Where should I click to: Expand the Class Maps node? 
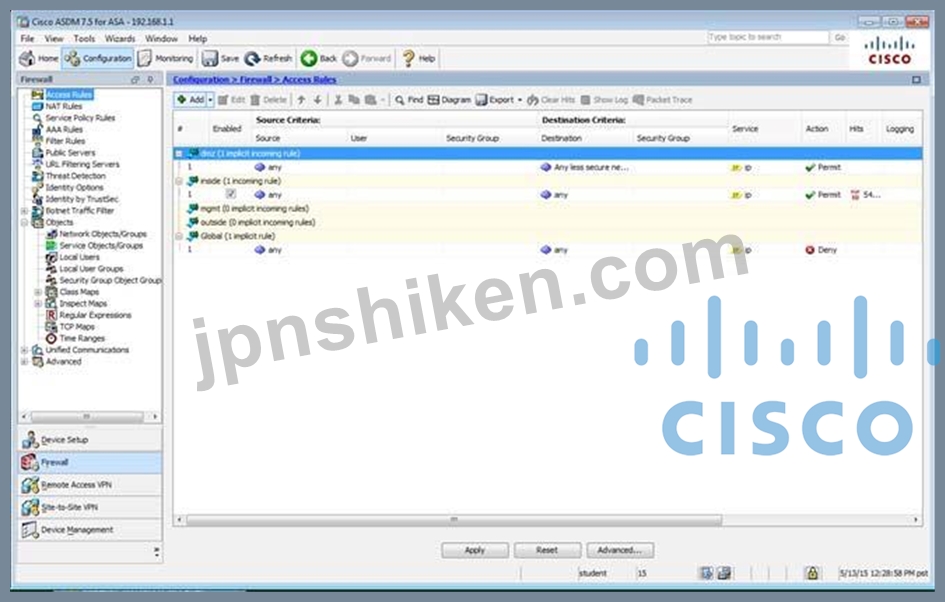coord(38,292)
